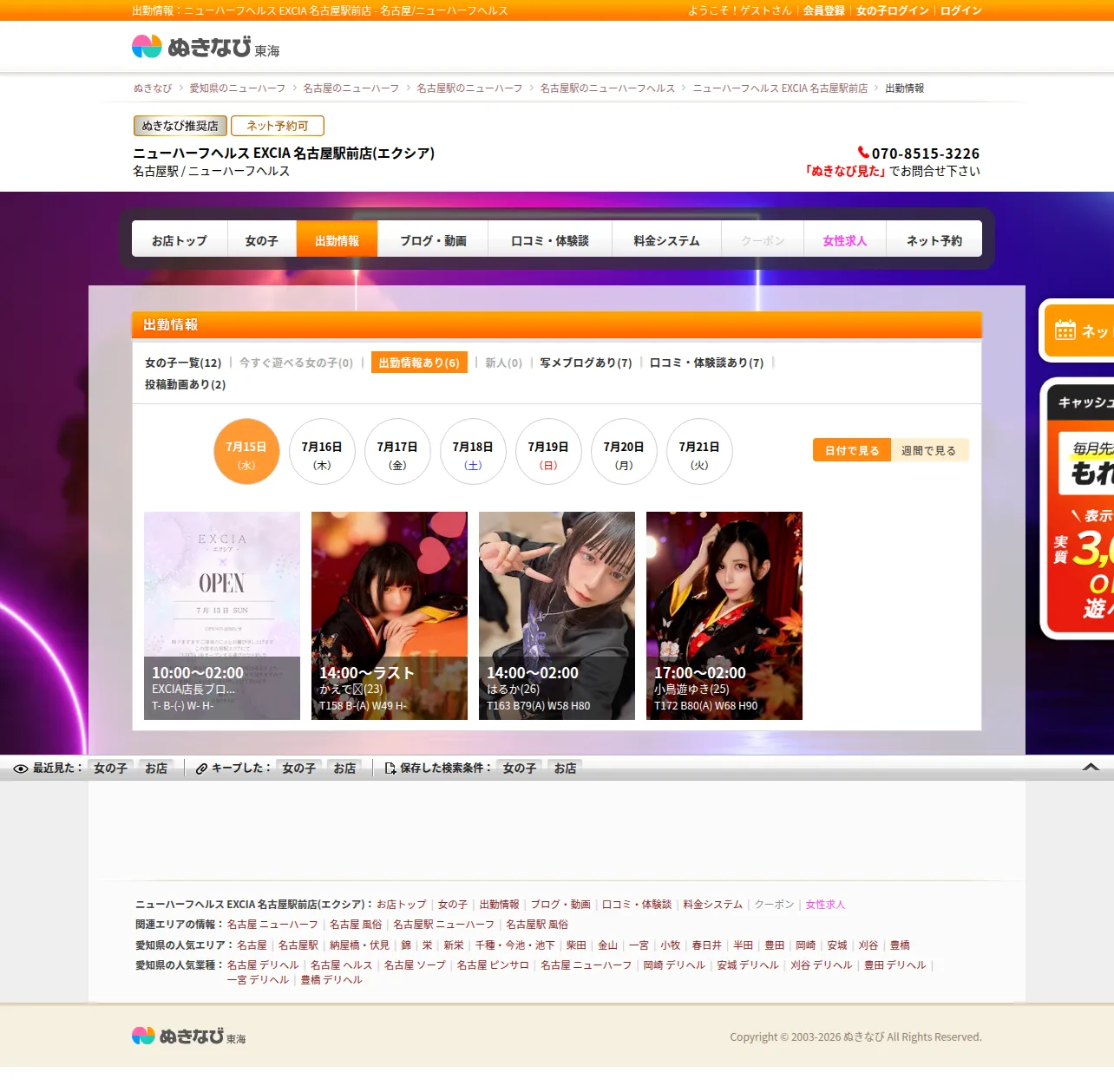Click footer area link 千種・今池・池下
Viewport: 1114px width, 1092px height.
pyautogui.click(x=514, y=945)
